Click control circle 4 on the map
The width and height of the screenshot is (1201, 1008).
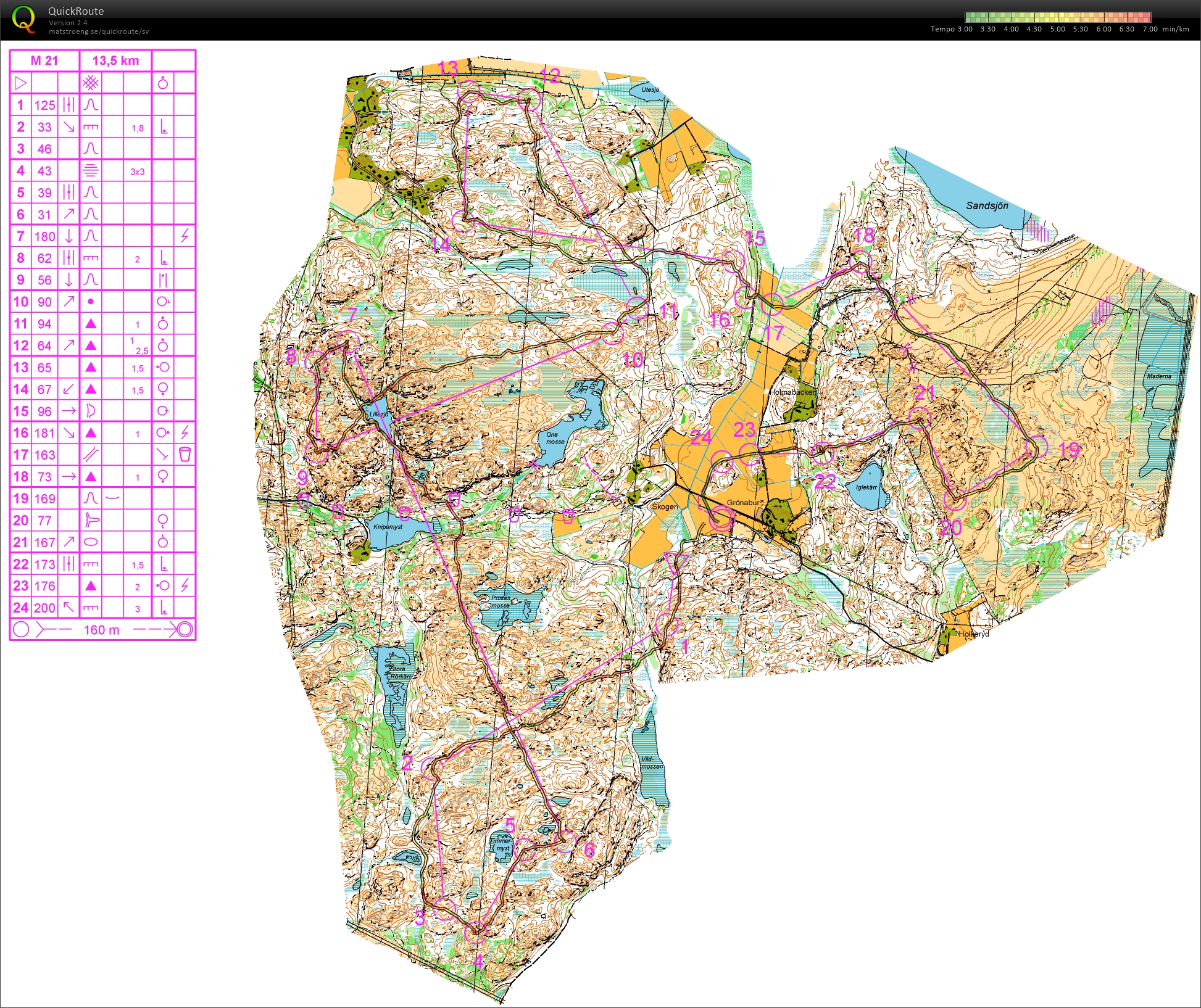(x=476, y=932)
